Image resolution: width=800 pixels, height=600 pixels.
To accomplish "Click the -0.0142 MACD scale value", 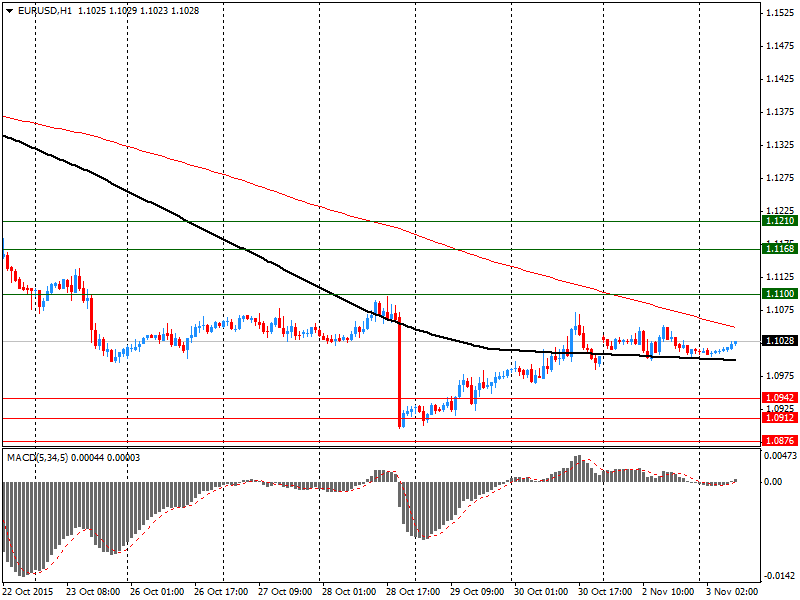I will click(780, 576).
